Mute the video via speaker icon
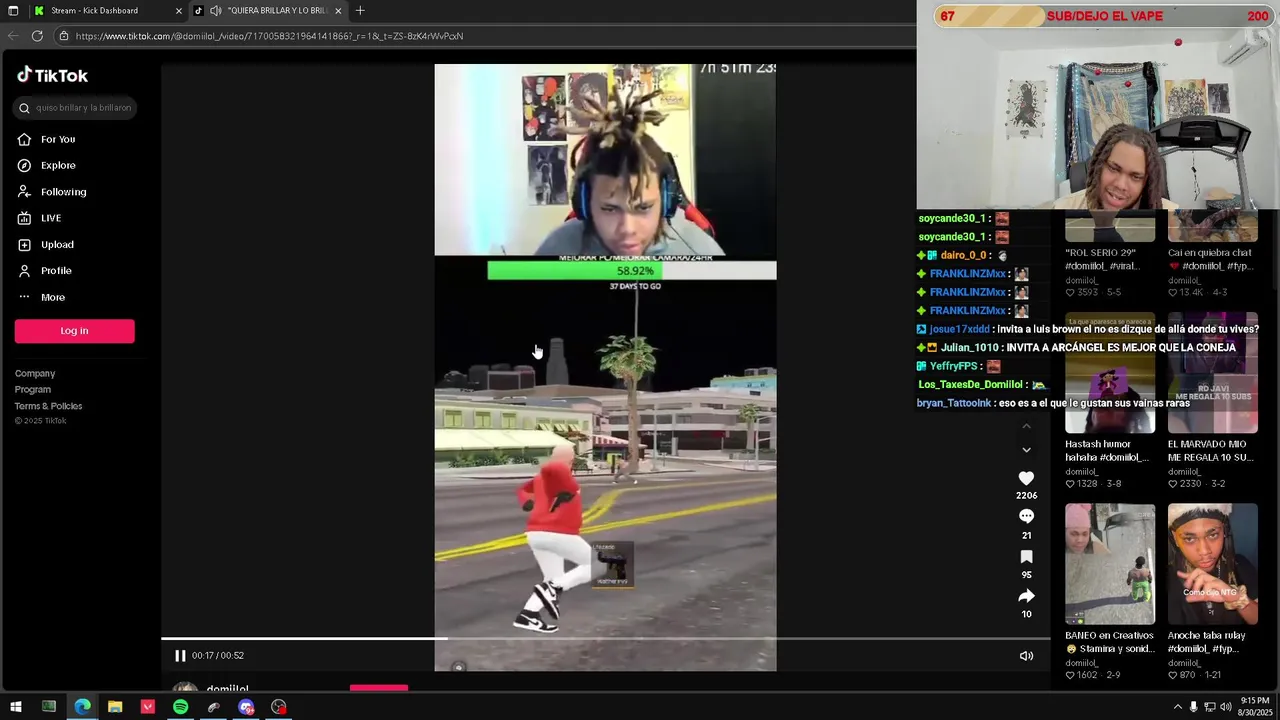 [x=1026, y=656]
